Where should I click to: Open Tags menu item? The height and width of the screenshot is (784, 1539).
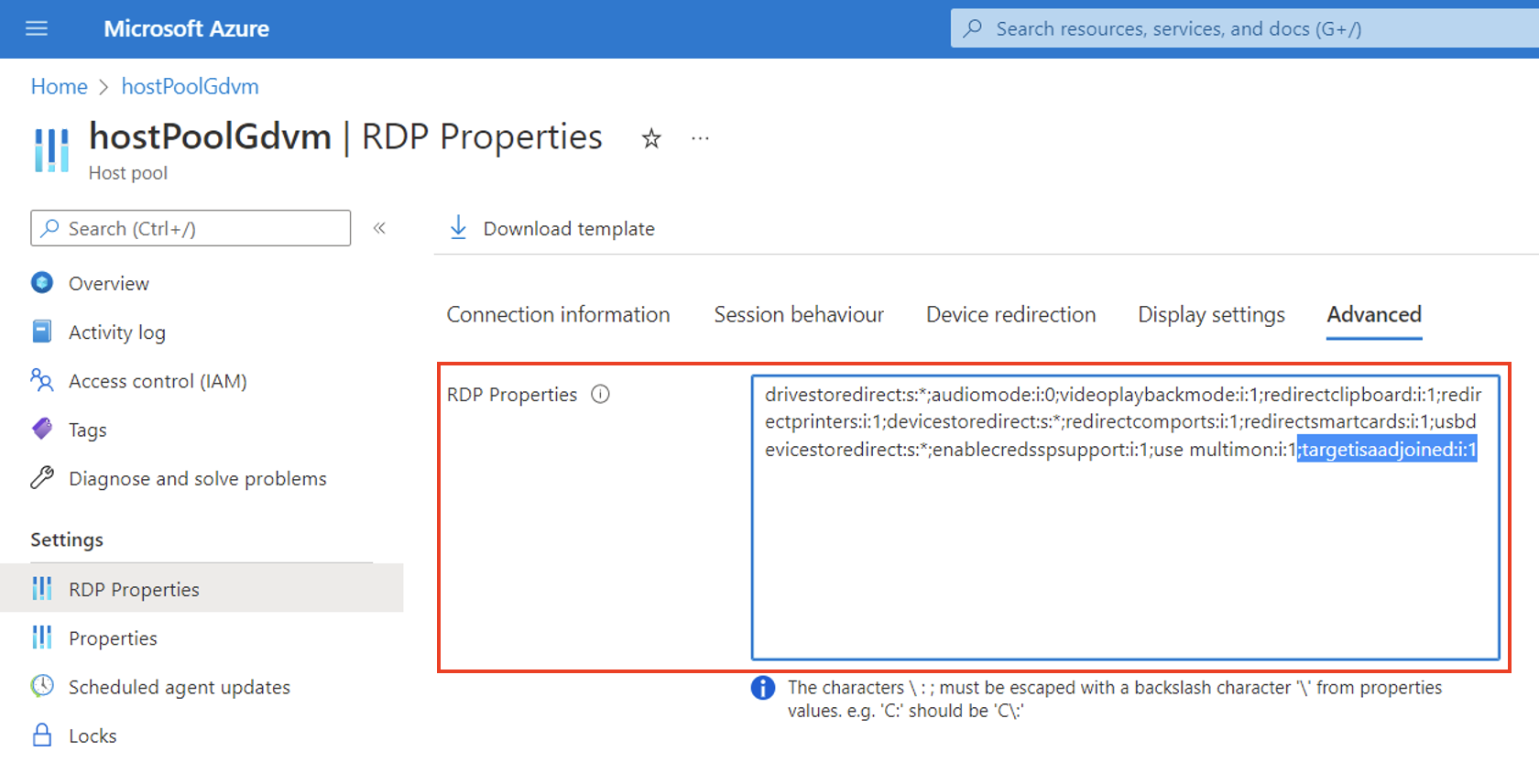point(88,430)
